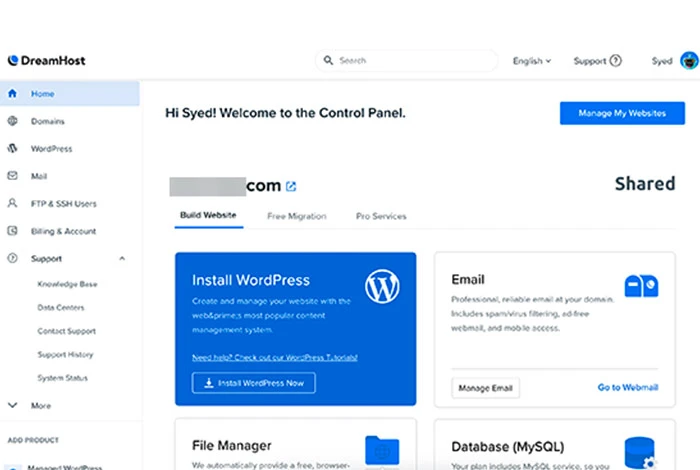The width and height of the screenshot is (700, 470).
Task: Click the Syed username text
Action: click(x=662, y=61)
